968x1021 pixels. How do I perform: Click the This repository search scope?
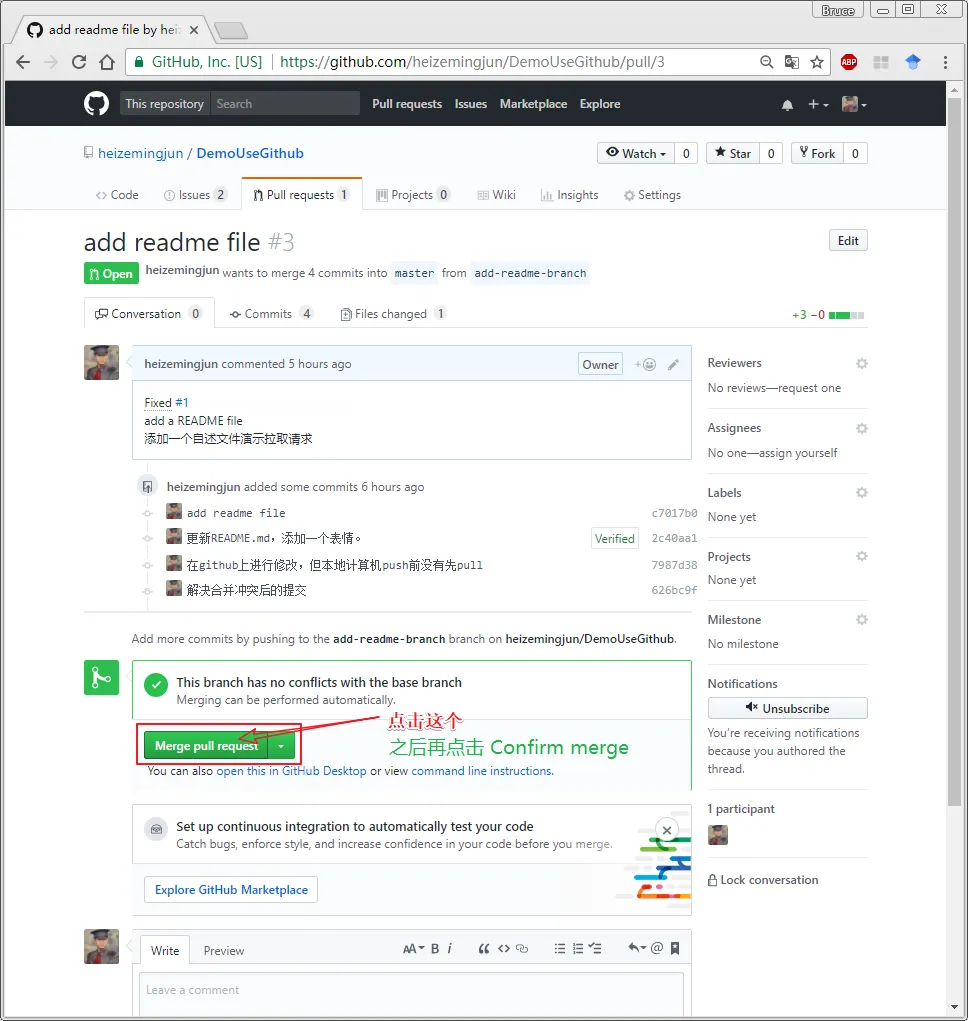coord(165,104)
